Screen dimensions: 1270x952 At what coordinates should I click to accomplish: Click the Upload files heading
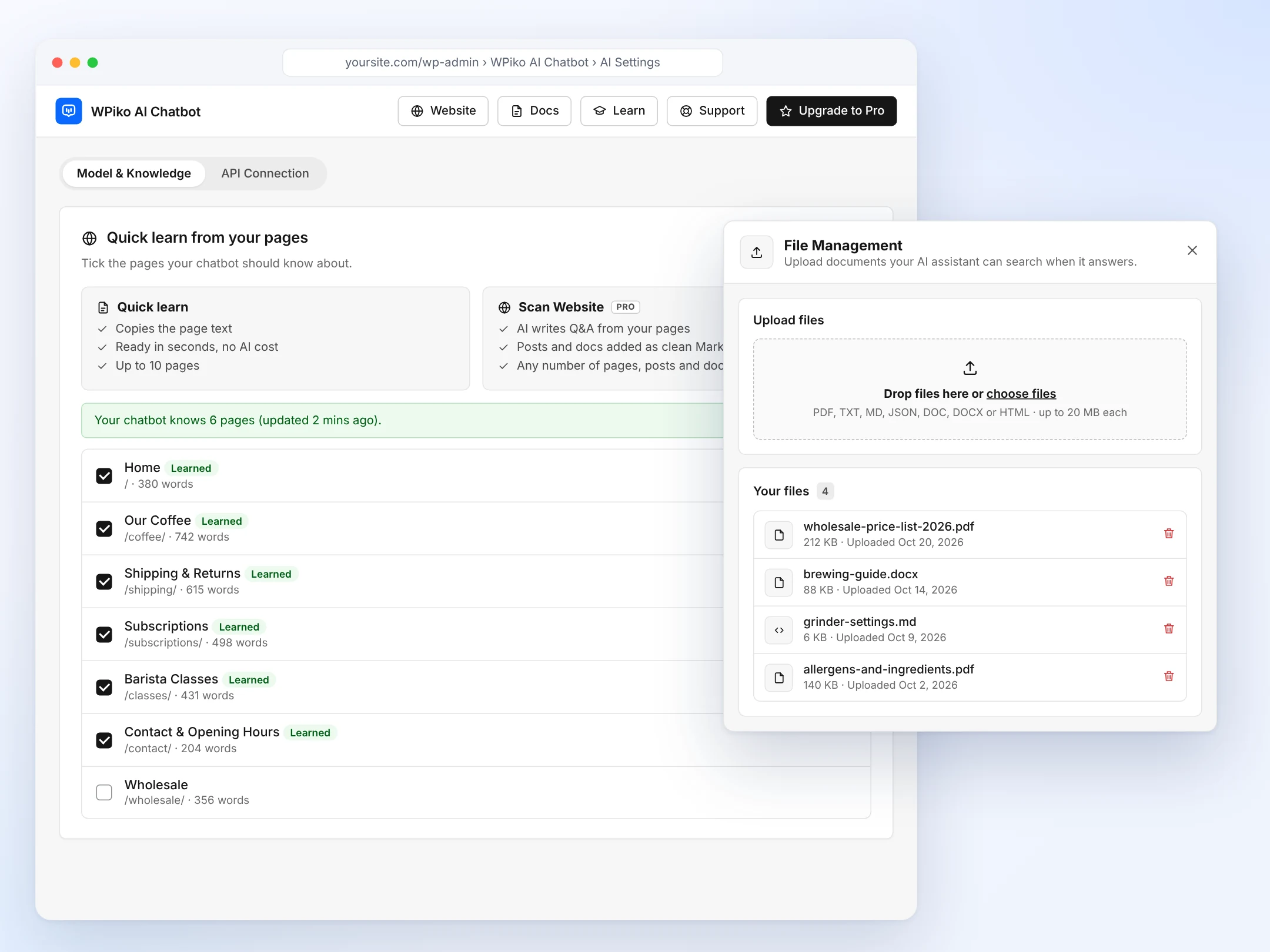pyautogui.click(x=788, y=320)
